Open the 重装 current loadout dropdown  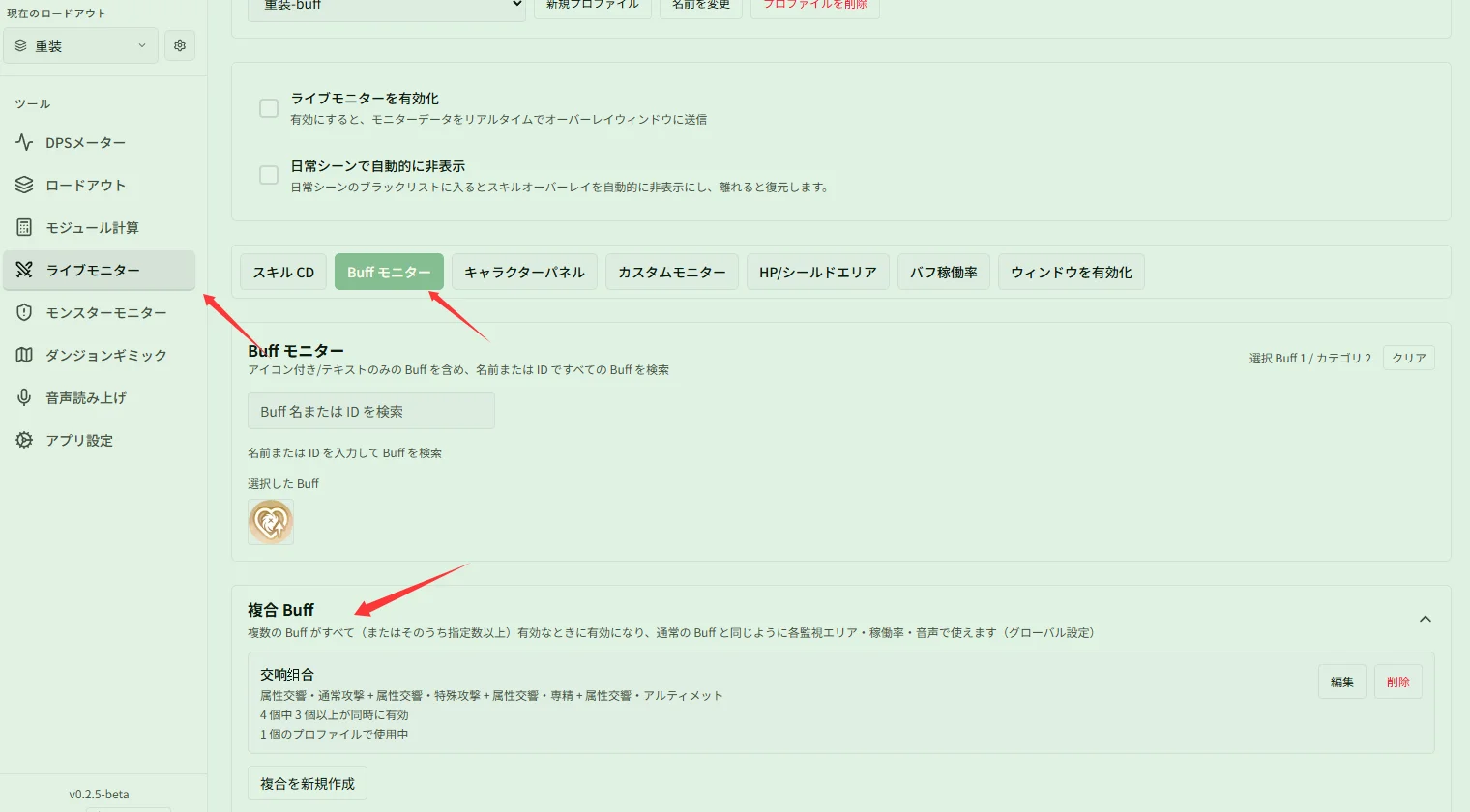(x=80, y=45)
